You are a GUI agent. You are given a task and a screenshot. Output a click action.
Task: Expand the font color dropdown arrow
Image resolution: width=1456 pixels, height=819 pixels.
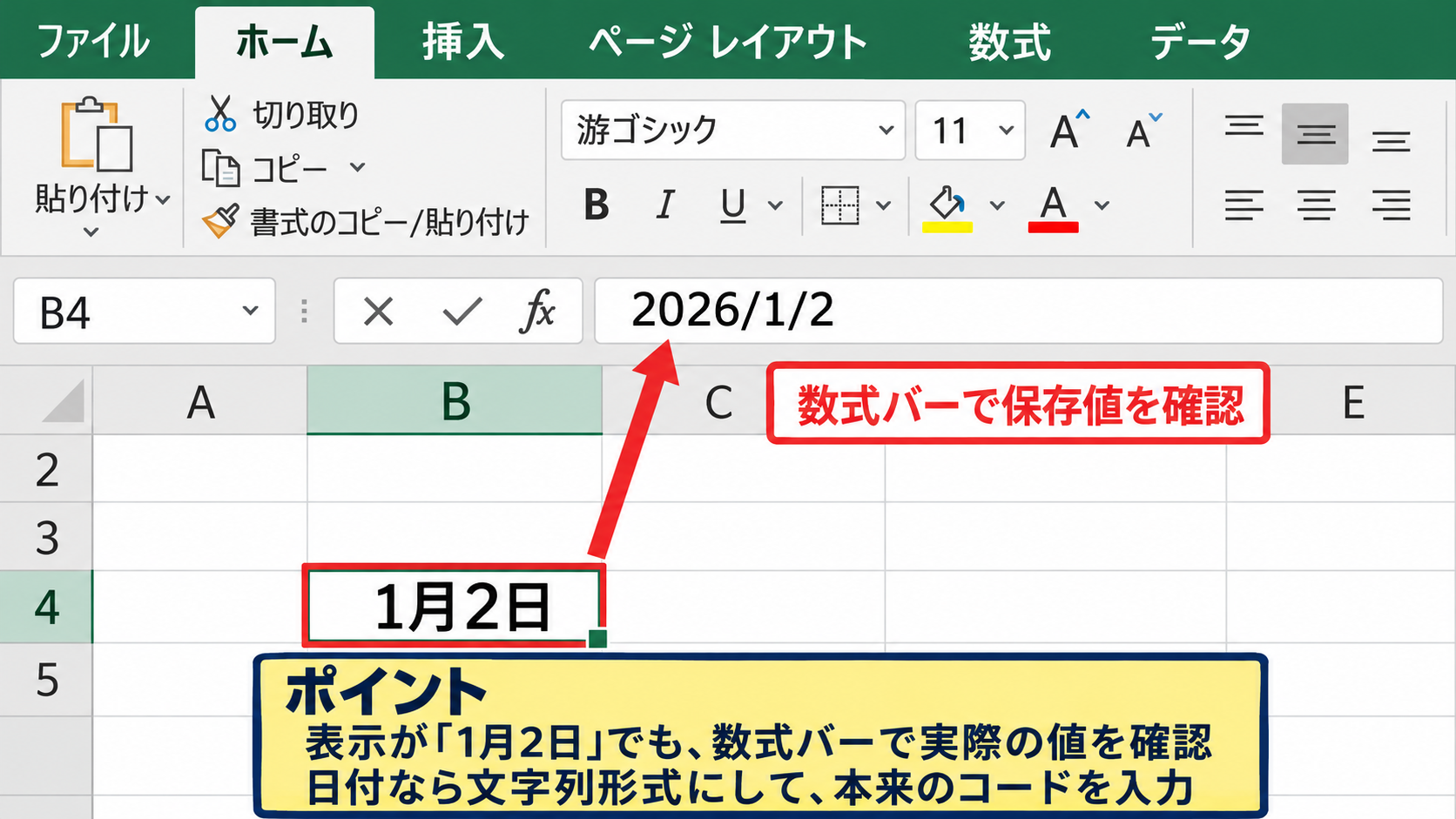pos(1102,206)
